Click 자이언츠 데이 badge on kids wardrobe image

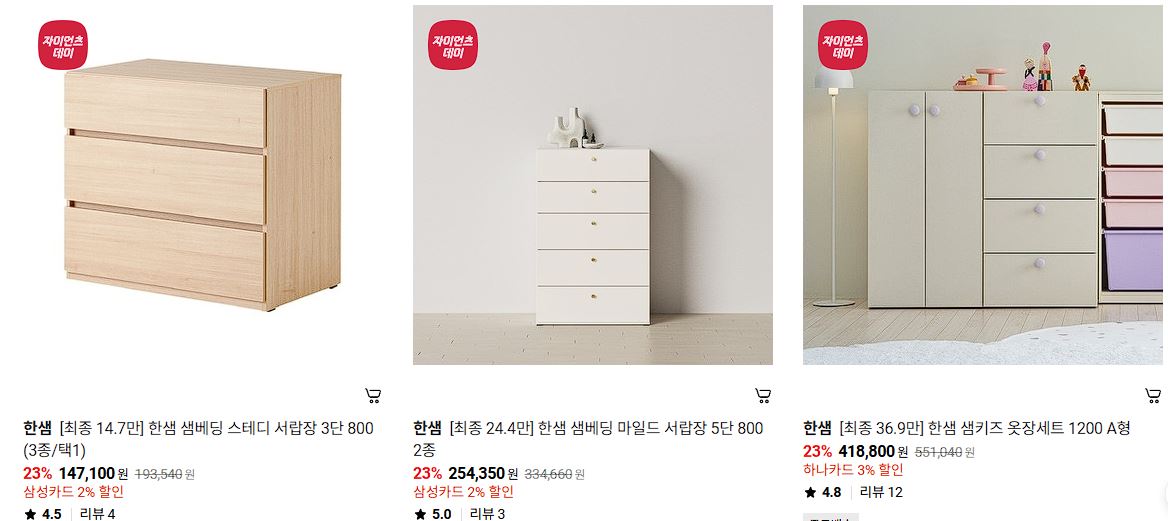[x=843, y=45]
